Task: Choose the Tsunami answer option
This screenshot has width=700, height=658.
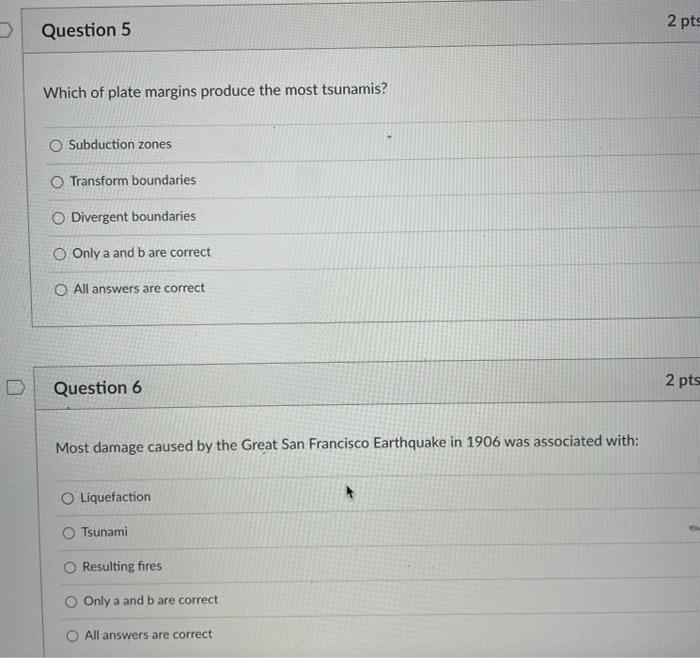Action: click(69, 533)
